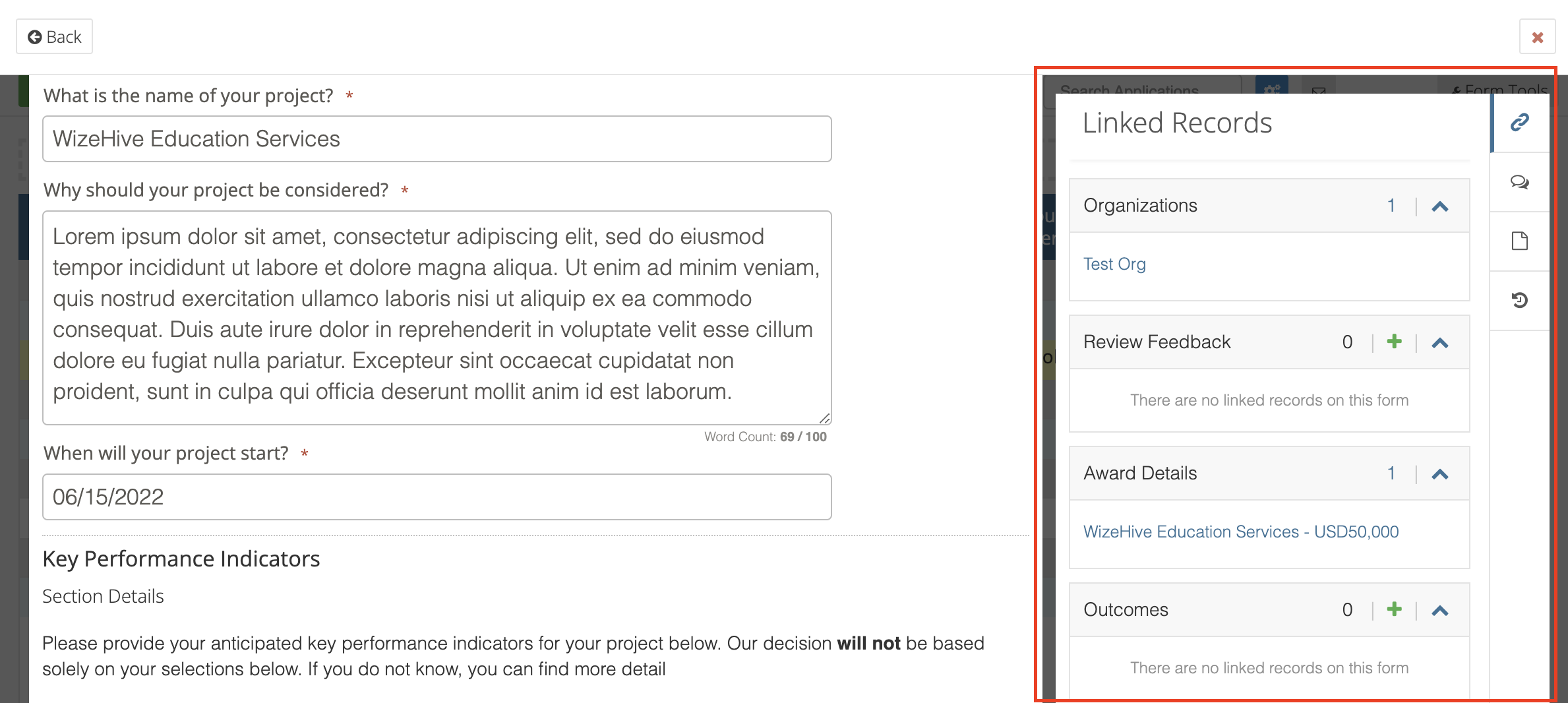
Task: Add a new Review Feedback record with plus icon
Action: [x=1393, y=342]
